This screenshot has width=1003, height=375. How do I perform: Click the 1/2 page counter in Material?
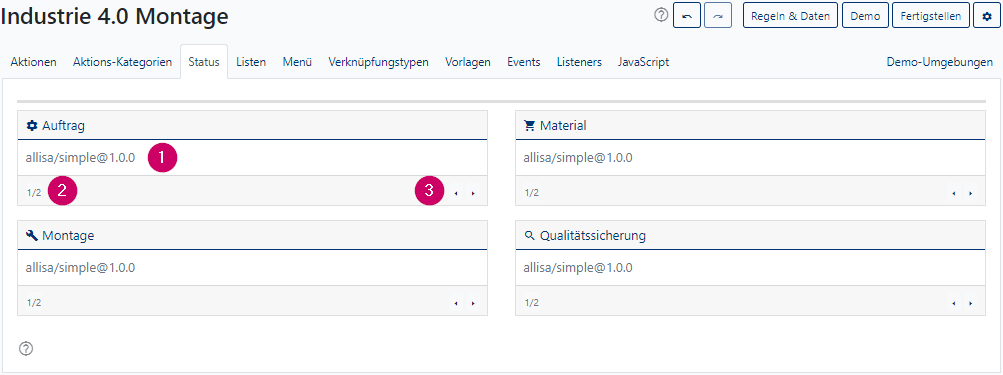click(x=532, y=193)
